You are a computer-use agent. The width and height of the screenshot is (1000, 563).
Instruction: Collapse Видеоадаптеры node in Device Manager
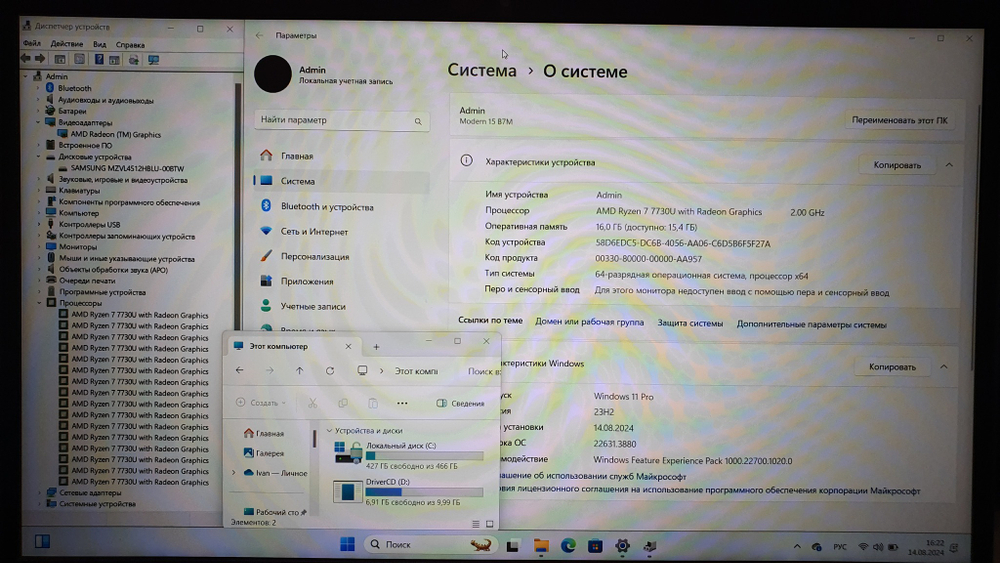pyautogui.click(x=38, y=122)
